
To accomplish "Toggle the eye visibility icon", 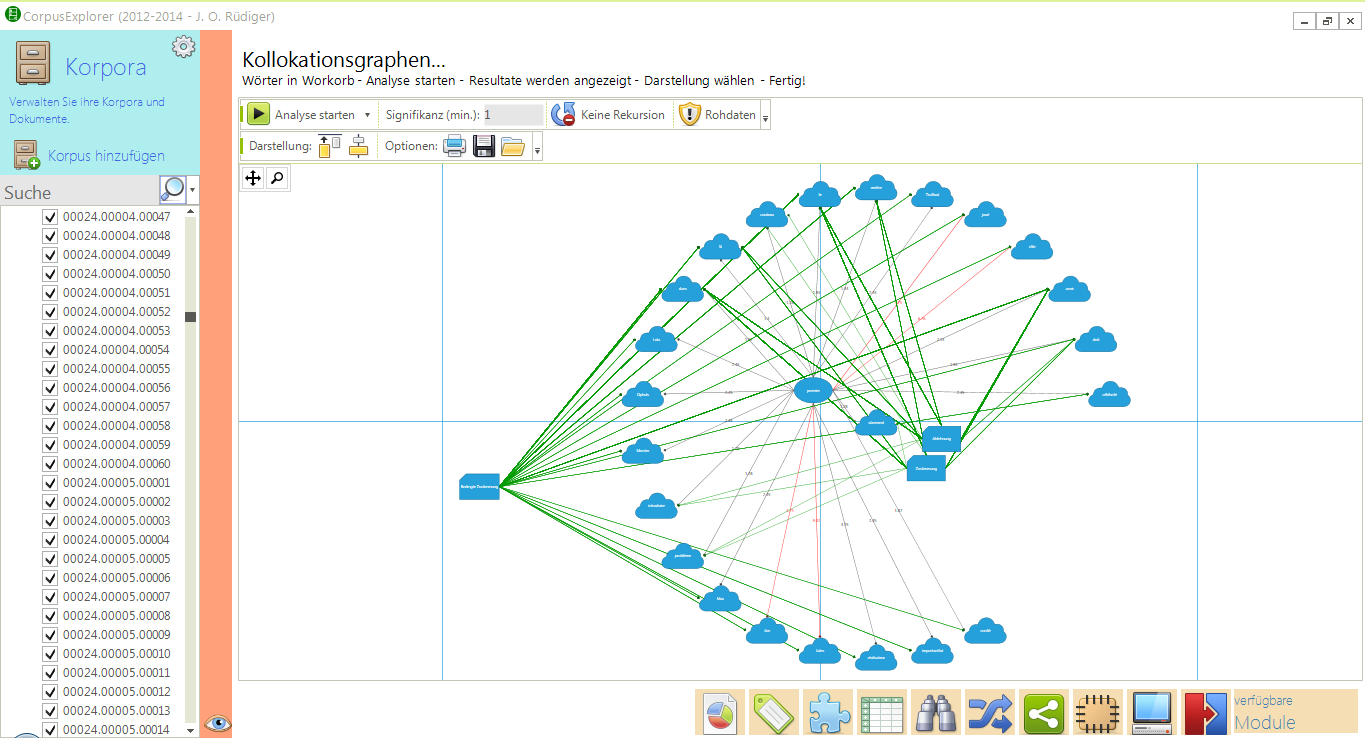I will pyautogui.click(x=216, y=723).
